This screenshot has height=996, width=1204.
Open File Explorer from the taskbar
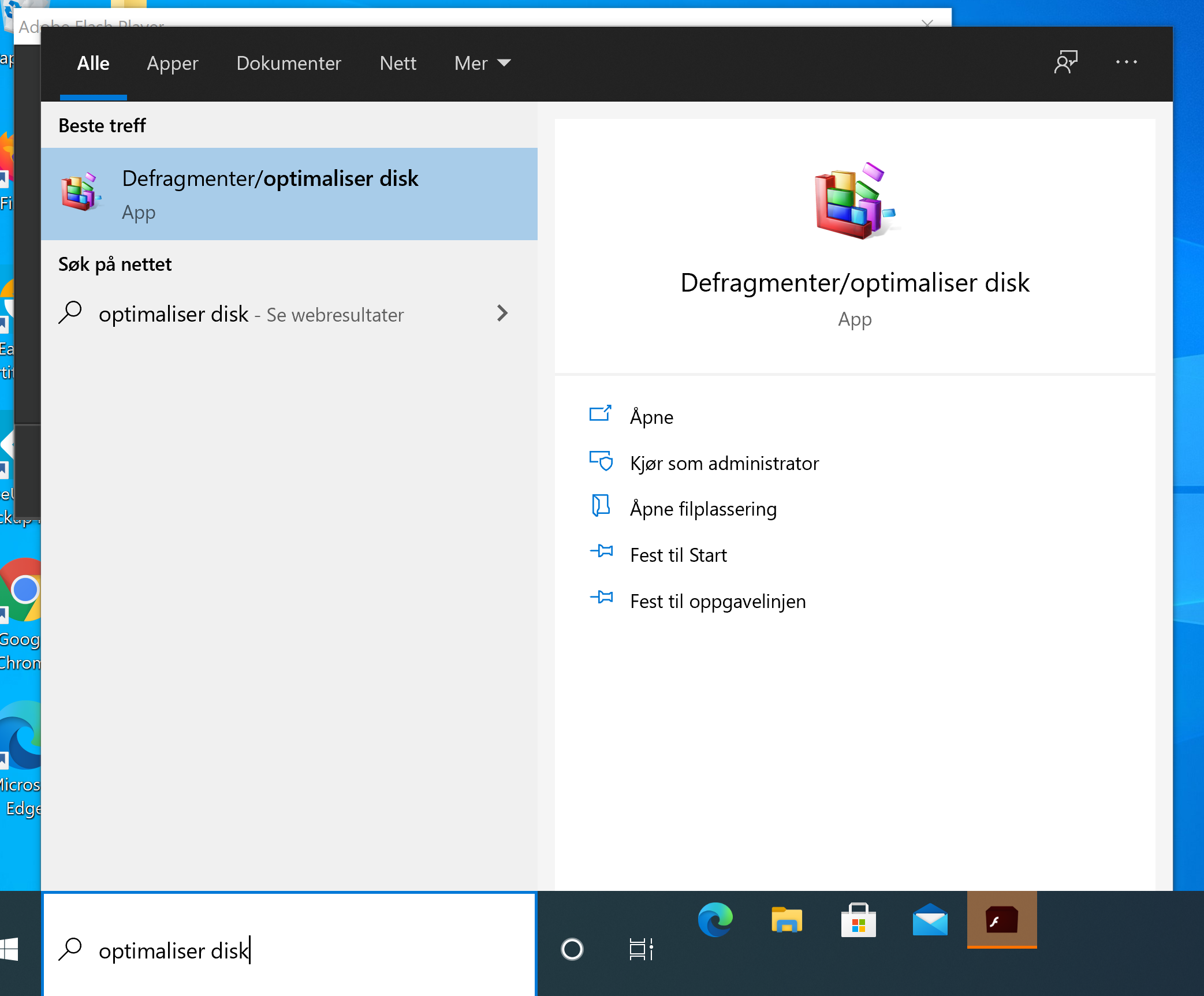pyautogui.click(x=786, y=920)
